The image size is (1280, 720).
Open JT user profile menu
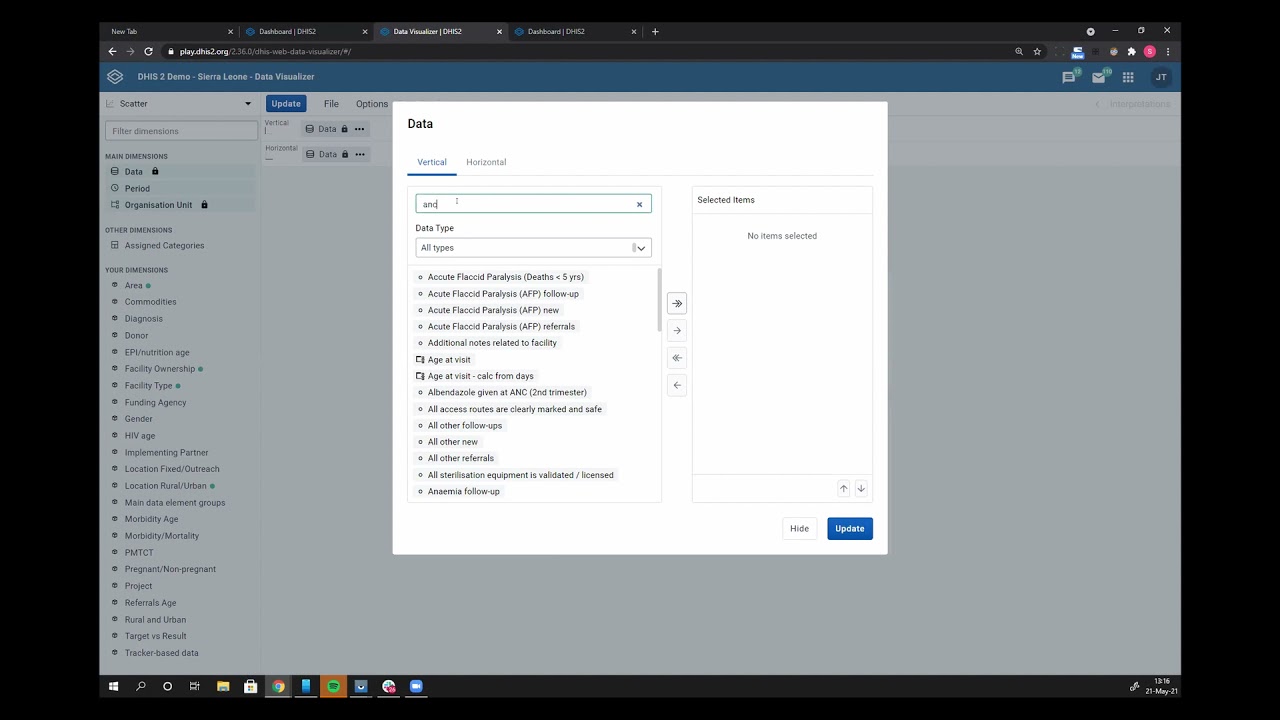click(1161, 77)
